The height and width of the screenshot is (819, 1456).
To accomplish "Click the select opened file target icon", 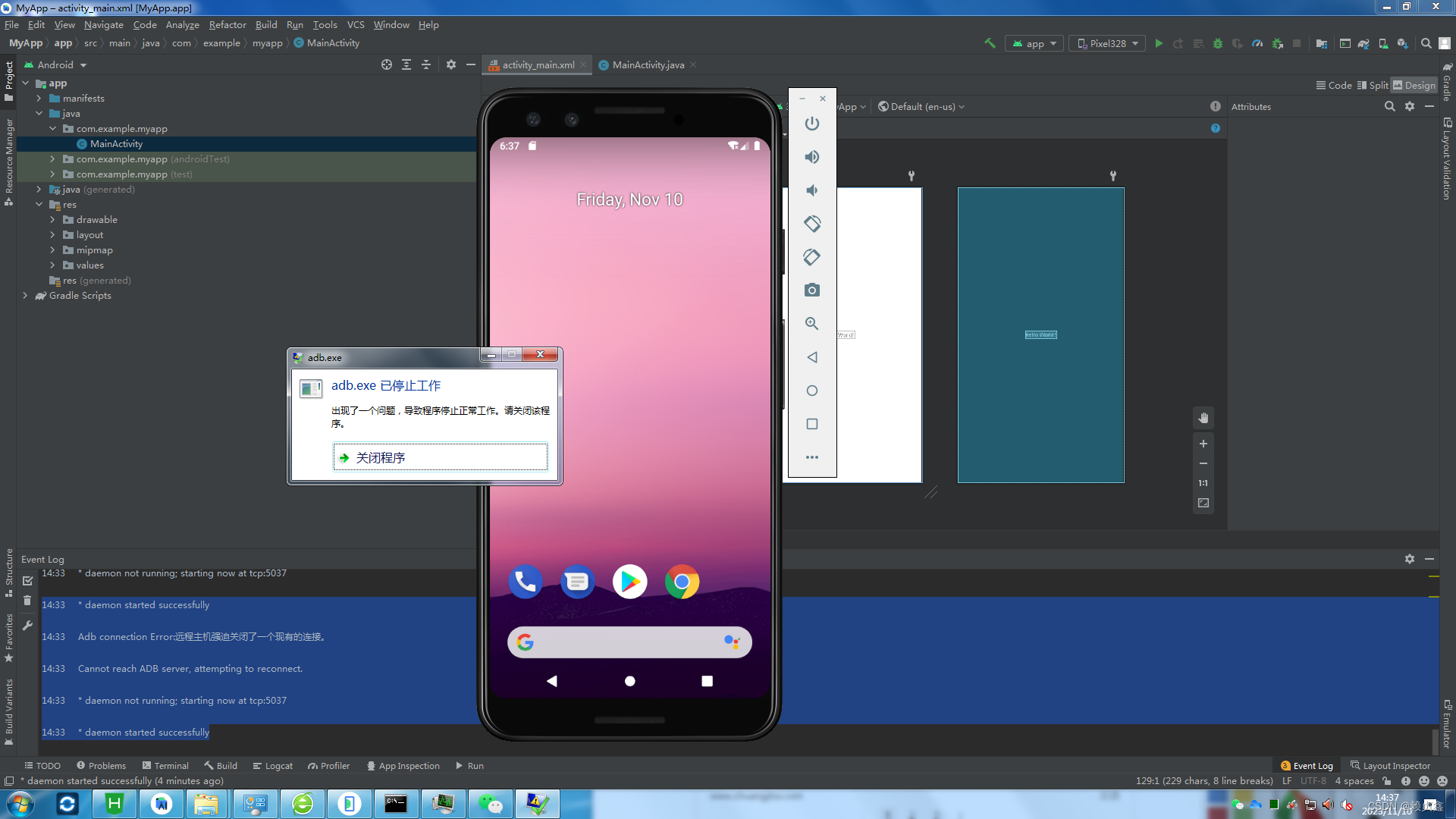I will click(x=387, y=64).
